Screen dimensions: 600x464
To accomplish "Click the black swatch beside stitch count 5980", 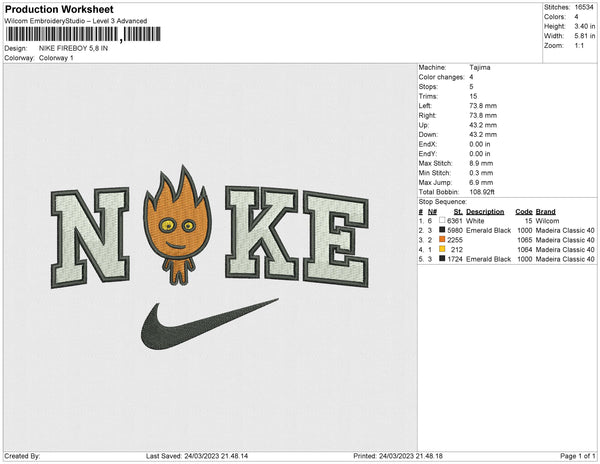I will (442, 230).
